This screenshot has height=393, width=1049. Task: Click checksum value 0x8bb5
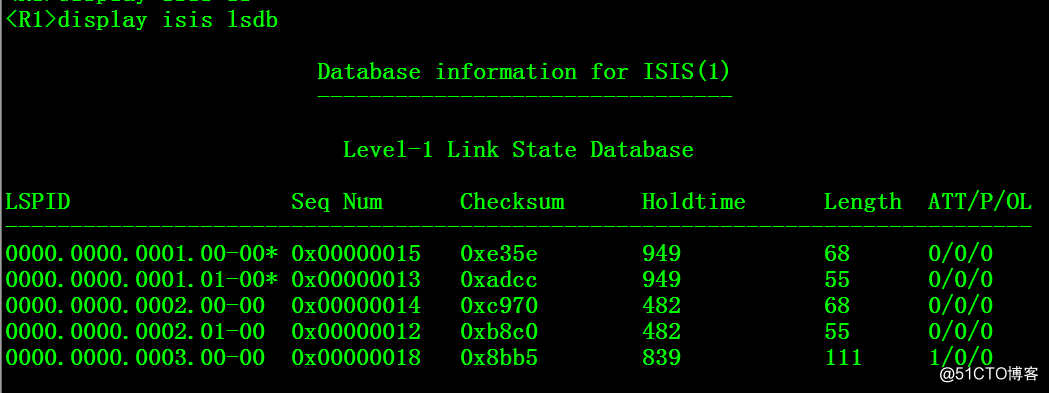[x=499, y=358]
